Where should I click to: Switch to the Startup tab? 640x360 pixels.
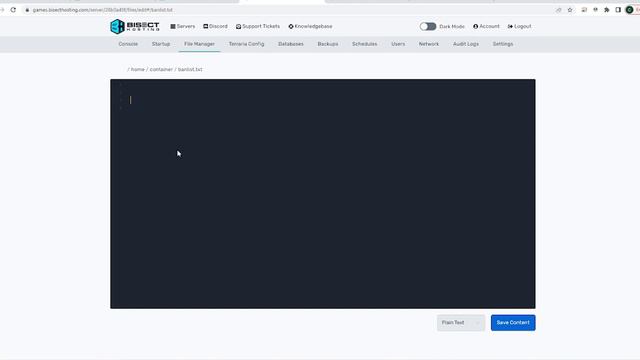click(x=161, y=44)
